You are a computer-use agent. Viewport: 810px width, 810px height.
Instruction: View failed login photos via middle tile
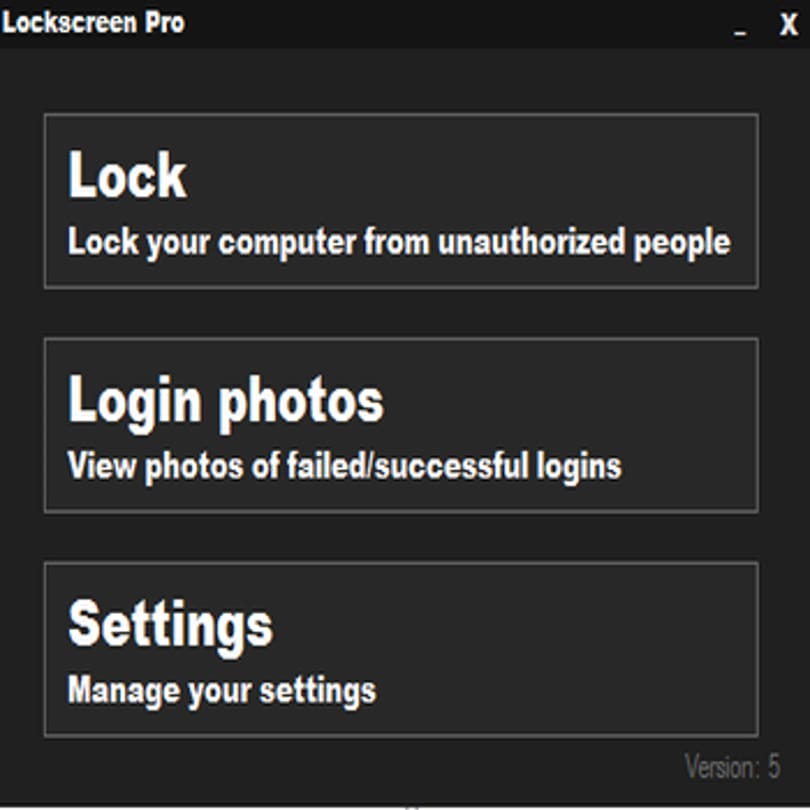401,425
